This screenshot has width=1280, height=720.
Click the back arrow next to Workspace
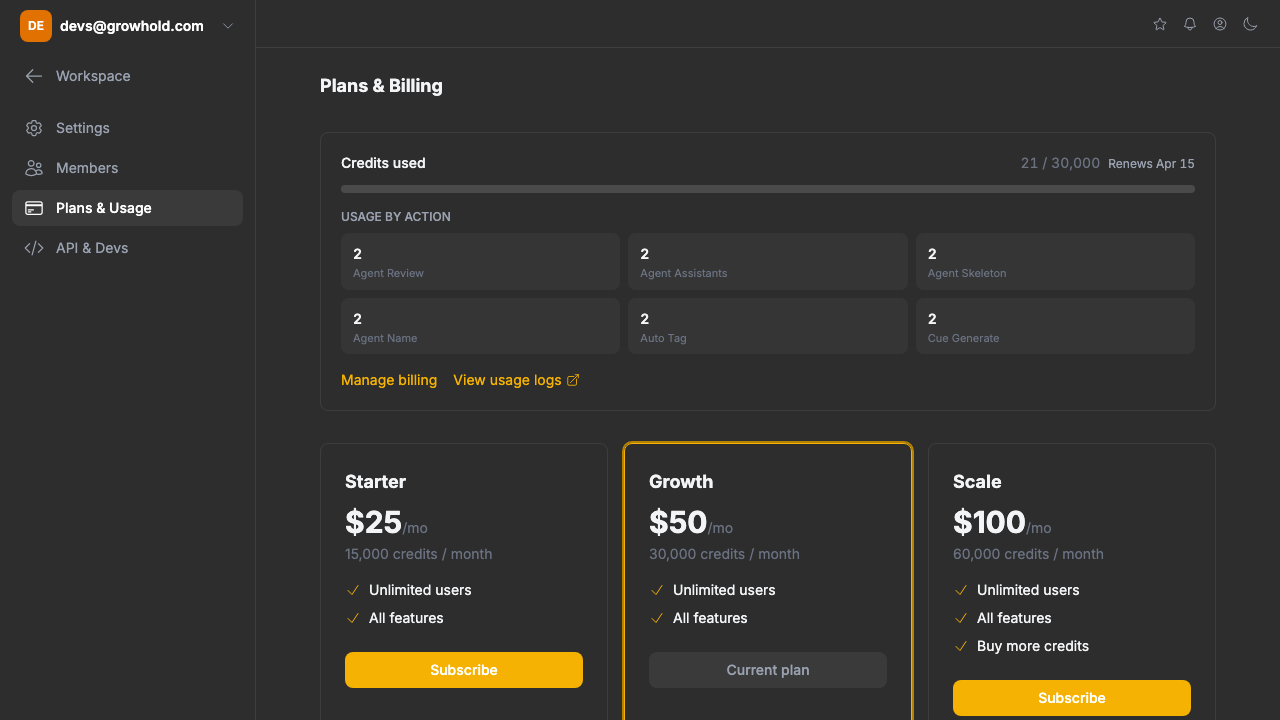point(33,76)
